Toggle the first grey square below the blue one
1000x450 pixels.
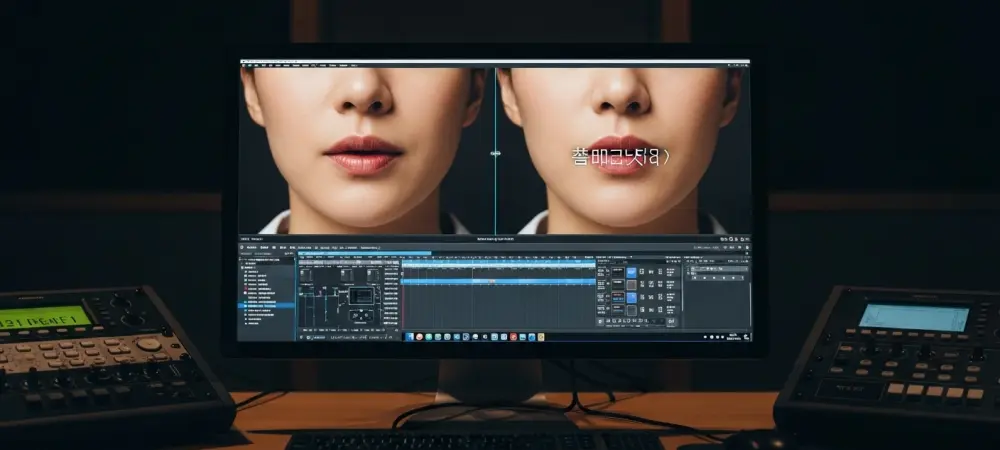pyautogui.click(x=631, y=285)
